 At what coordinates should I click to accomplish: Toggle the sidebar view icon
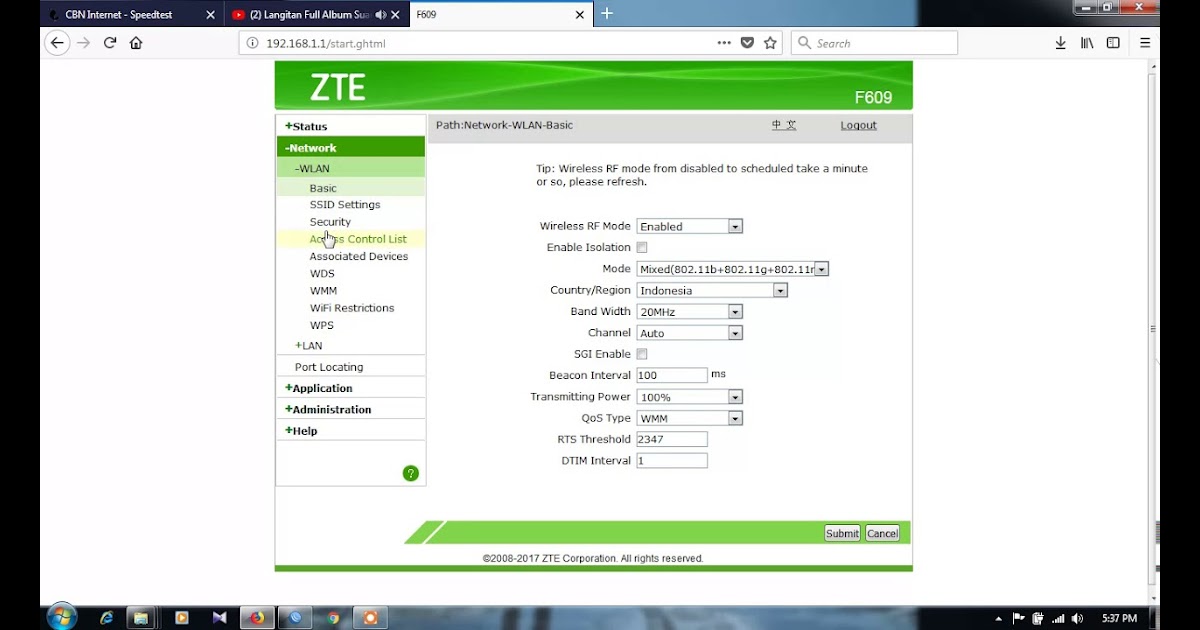click(1113, 43)
